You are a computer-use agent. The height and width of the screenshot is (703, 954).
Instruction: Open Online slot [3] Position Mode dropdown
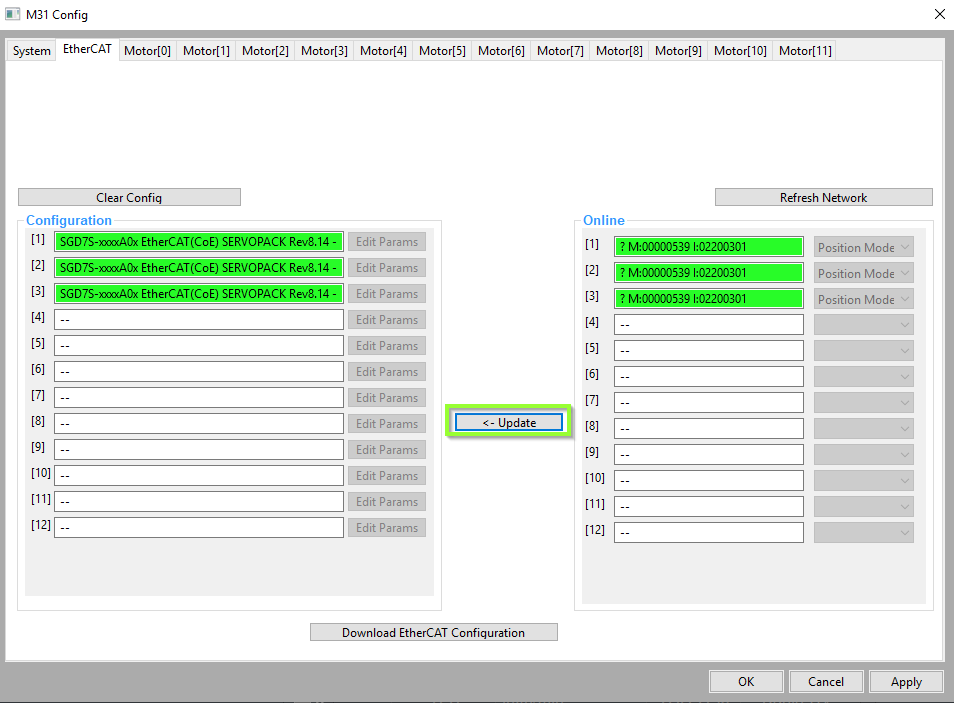[863, 299]
